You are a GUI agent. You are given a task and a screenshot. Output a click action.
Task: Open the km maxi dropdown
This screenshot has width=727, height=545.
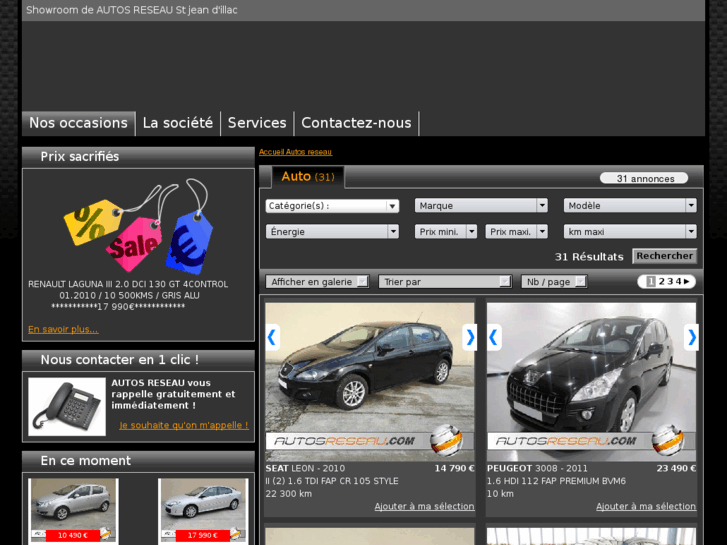click(x=630, y=232)
